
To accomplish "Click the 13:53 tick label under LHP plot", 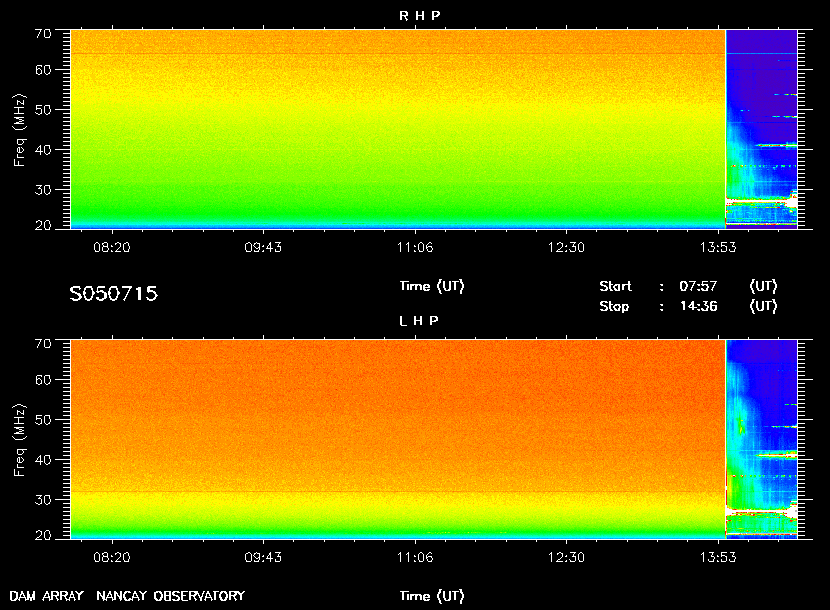I will (x=718, y=557).
